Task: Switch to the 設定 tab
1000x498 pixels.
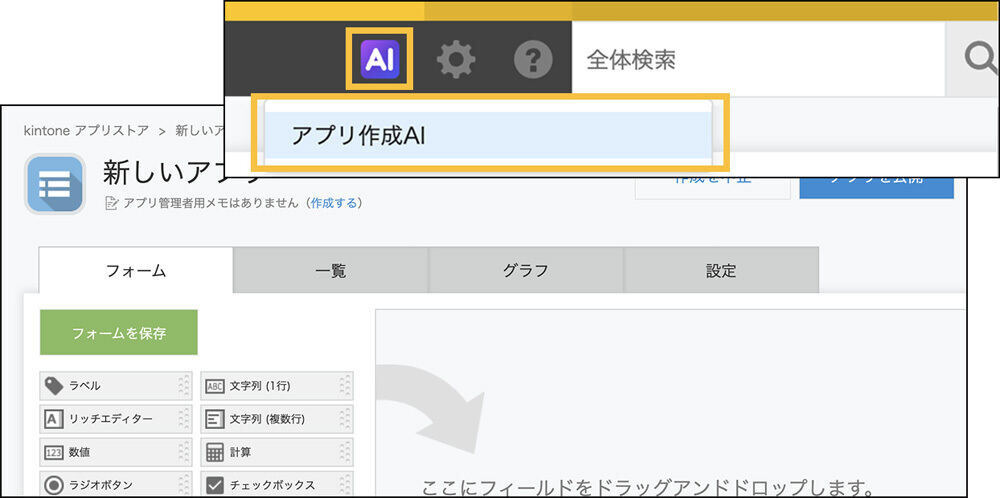Action: tap(721, 270)
